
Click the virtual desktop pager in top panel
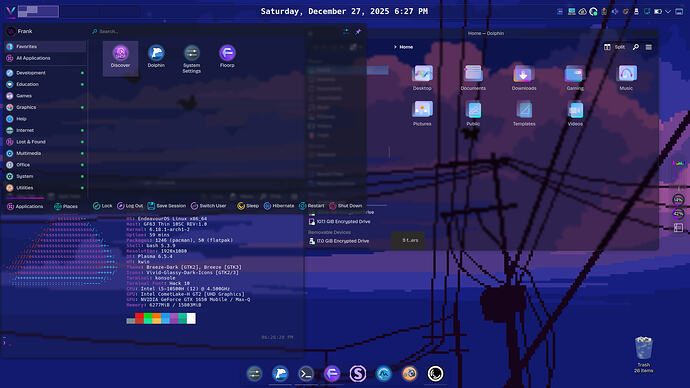(38, 11)
